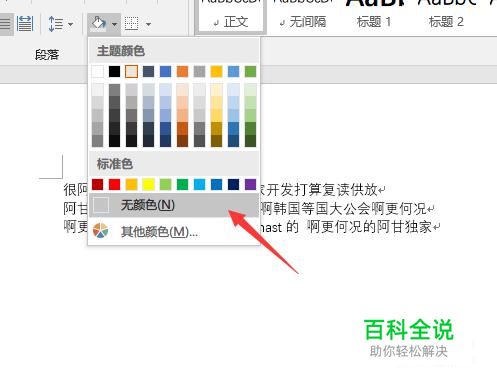Click the 主题颜色 section header
Image resolution: width=497 pixels, height=390 pixels.
[121, 51]
